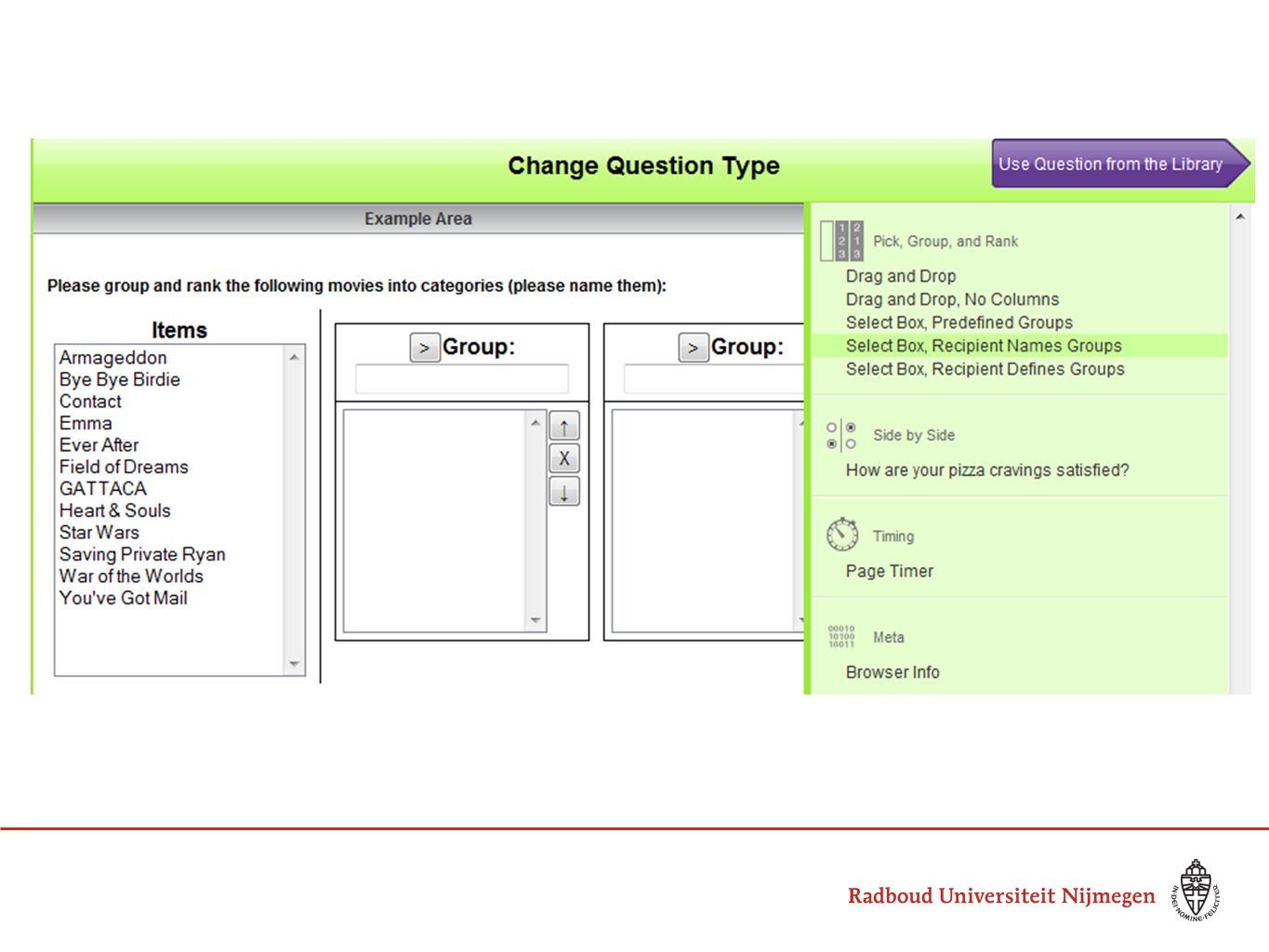1269x952 pixels.
Task: Select Ever After in the Items list
Action: (x=99, y=445)
